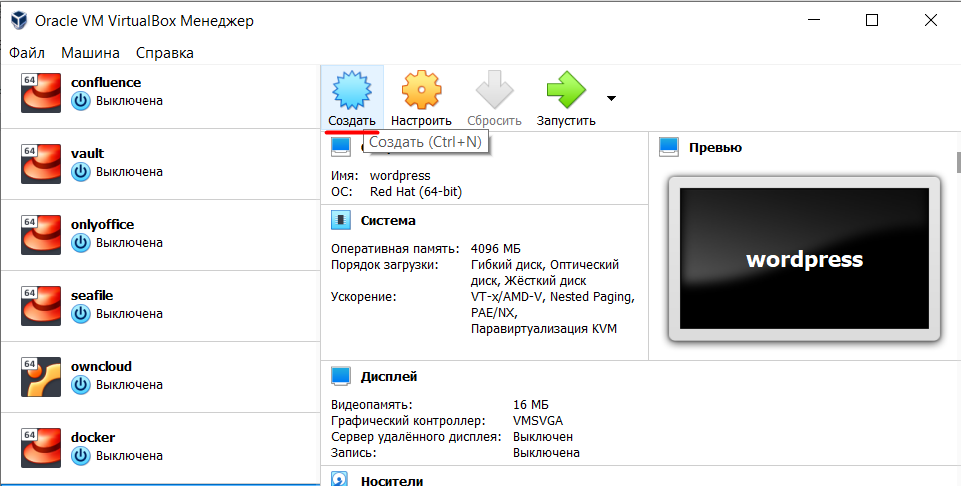Screen dimensions: 961x486
Task: Click the power state icon under seafile
Action: pos(81,314)
